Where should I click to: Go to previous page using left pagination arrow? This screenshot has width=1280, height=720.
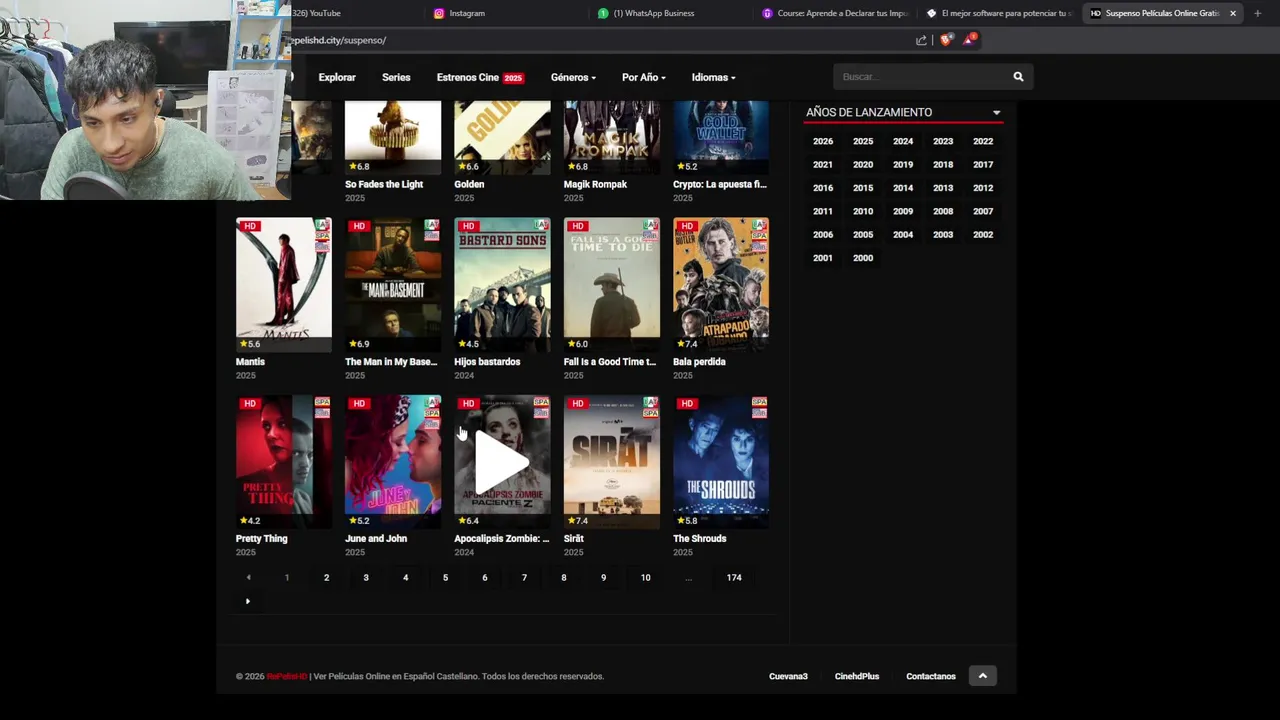[248, 577]
